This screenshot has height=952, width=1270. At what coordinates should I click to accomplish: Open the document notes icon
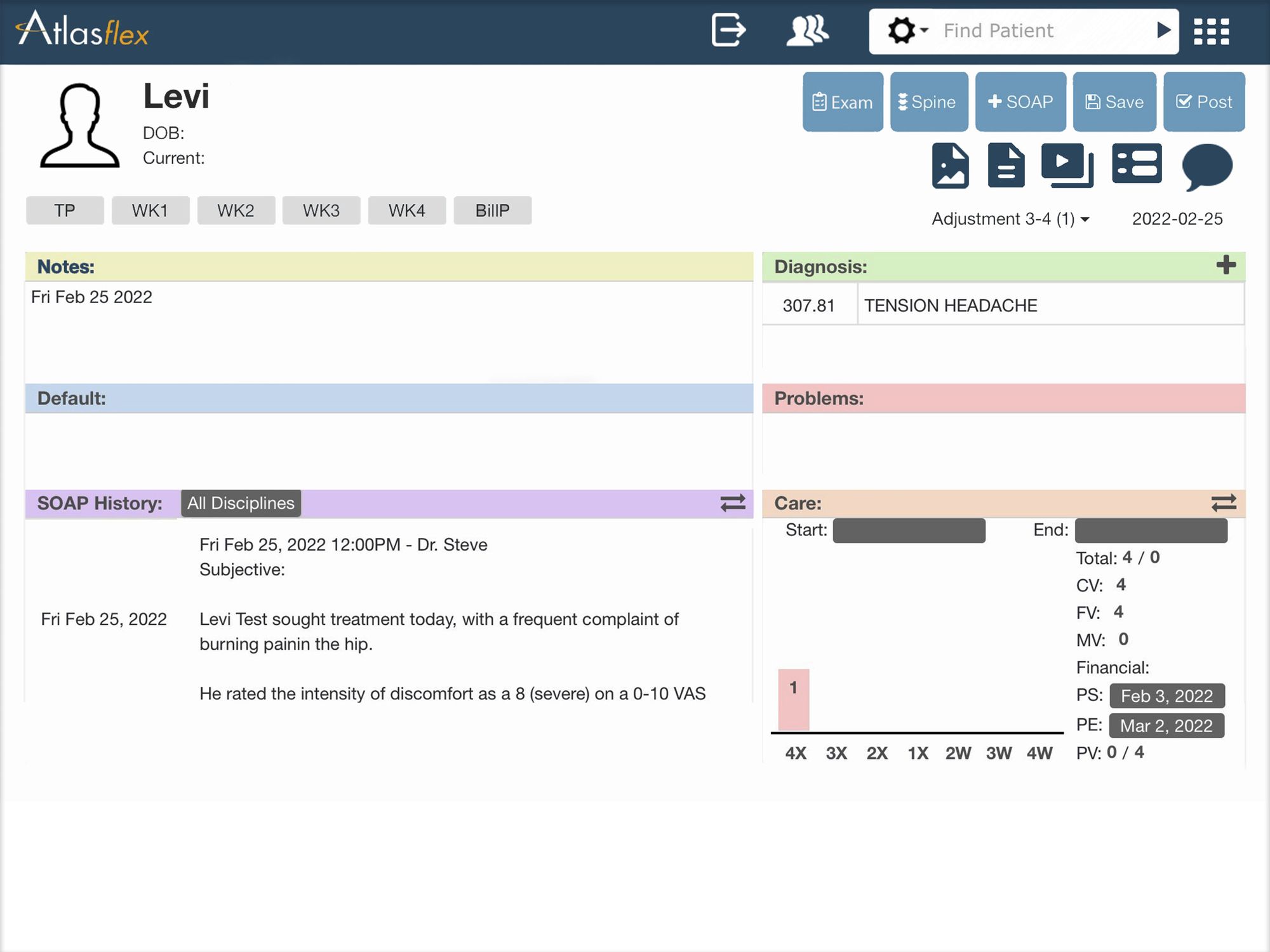tap(1005, 165)
